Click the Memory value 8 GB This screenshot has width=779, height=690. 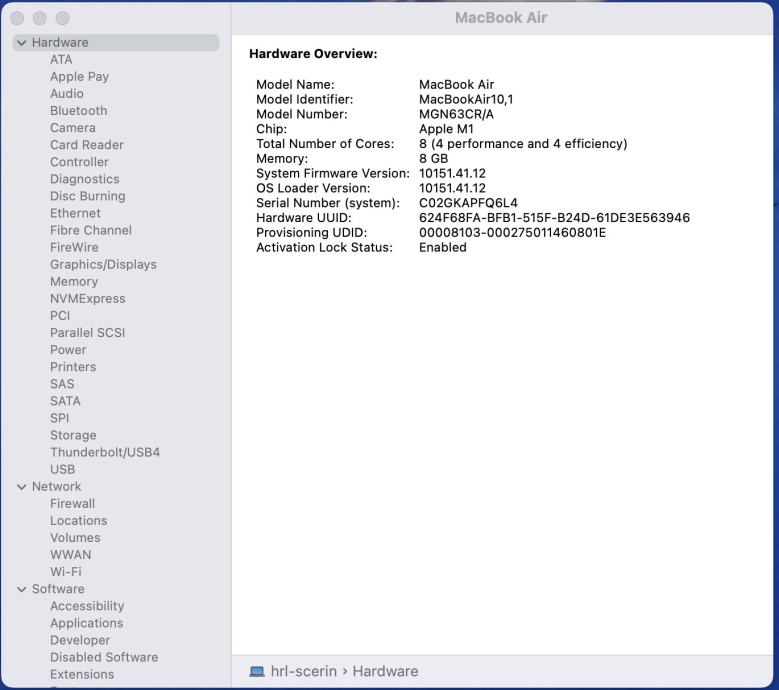tap(433, 158)
